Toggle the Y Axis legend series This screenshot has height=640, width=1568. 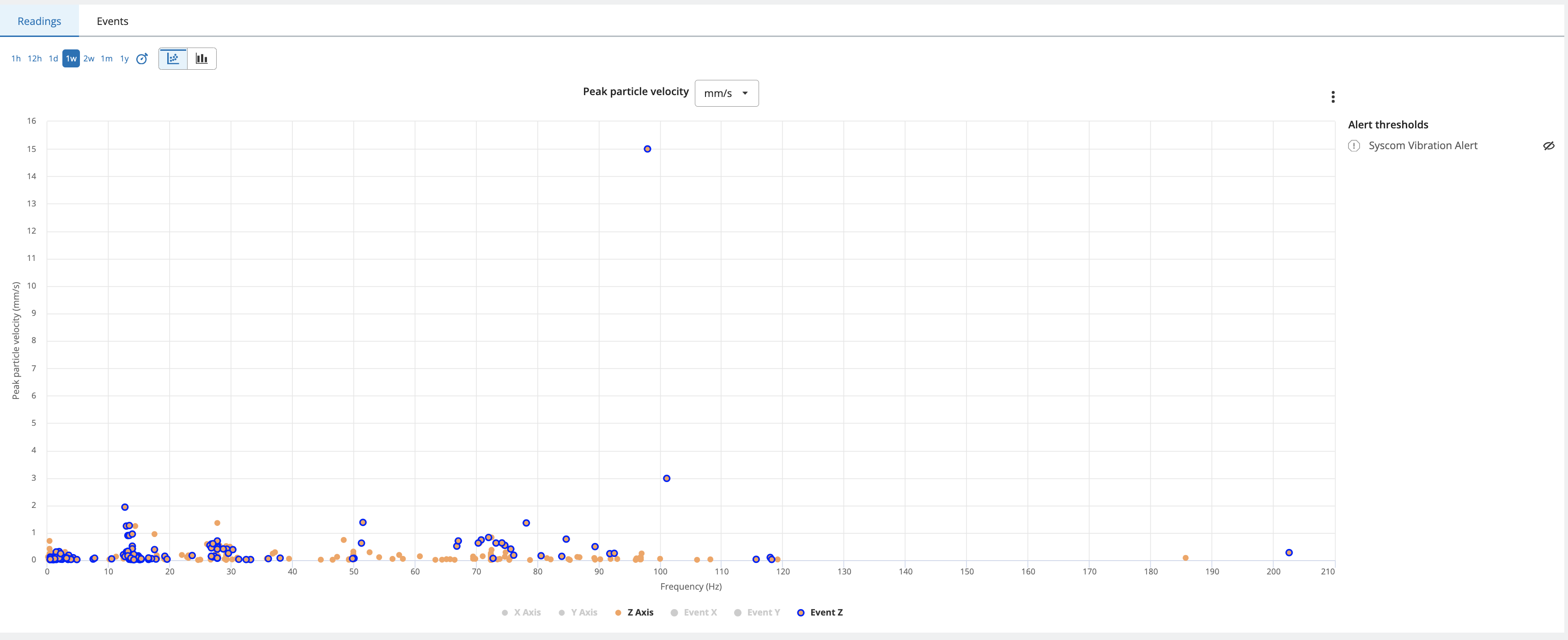578,613
